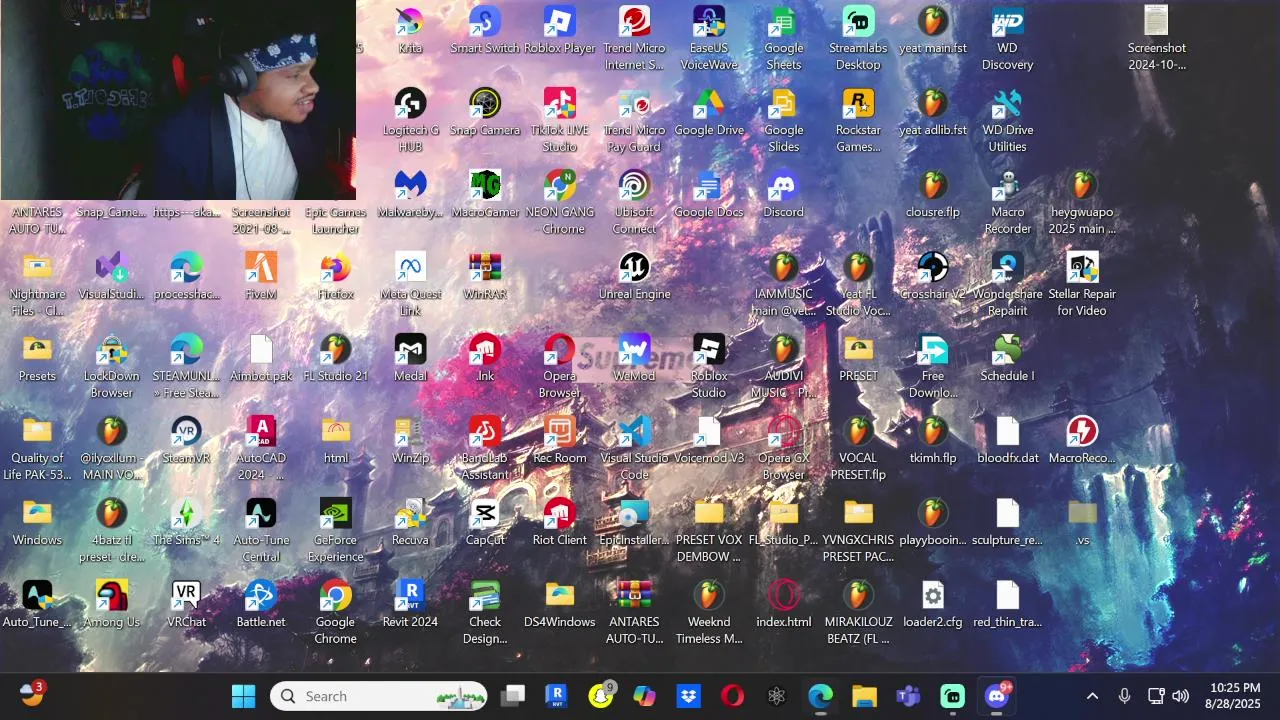1280x720 pixels.
Task: Open the yeat main.fst file
Action: pyautogui.click(x=933, y=30)
